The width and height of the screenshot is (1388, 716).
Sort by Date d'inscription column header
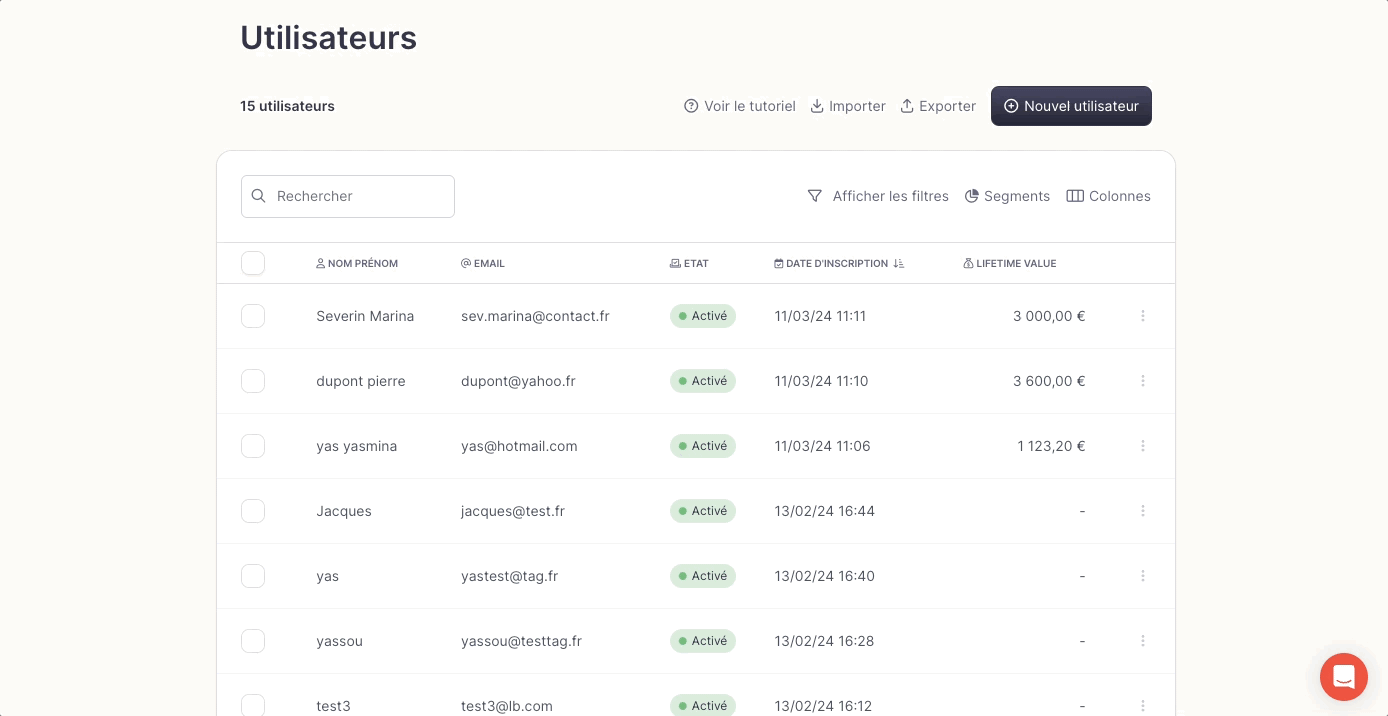click(839, 264)
